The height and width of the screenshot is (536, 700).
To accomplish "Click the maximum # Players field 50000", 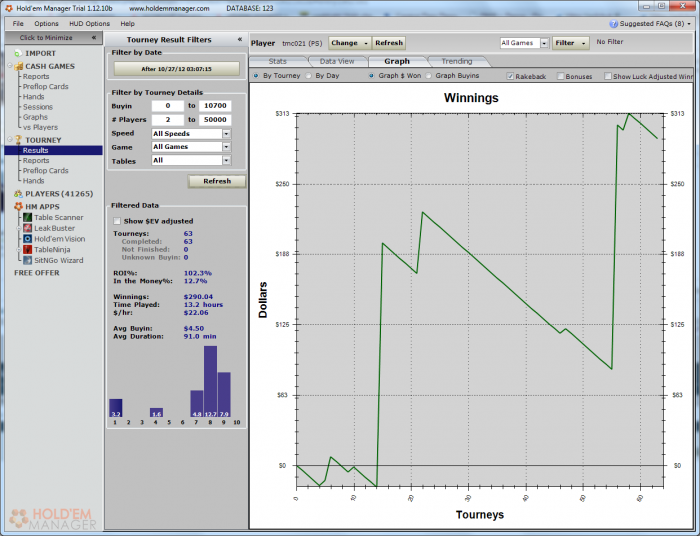I will 215,120.
